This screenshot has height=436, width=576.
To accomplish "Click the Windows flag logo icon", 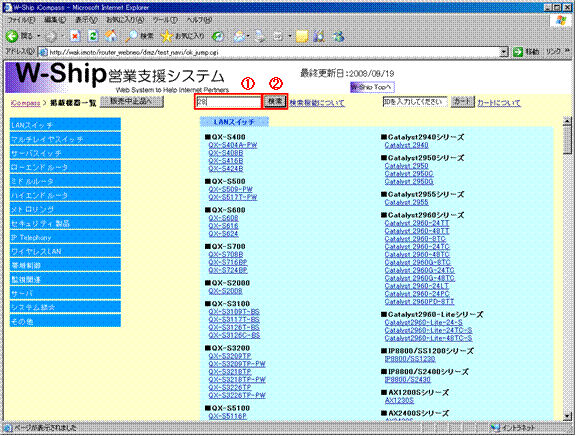I will tap(561, 21).
